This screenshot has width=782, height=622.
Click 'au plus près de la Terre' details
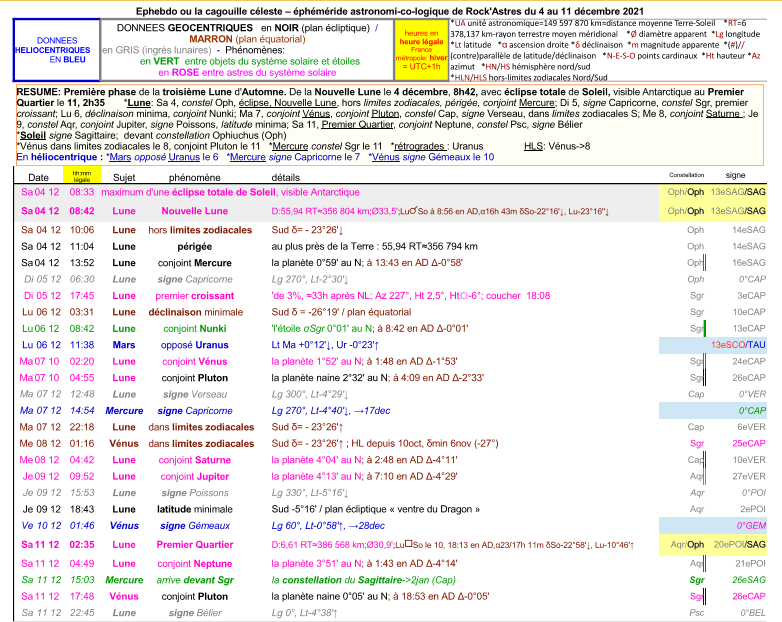[x=375, y=246]
